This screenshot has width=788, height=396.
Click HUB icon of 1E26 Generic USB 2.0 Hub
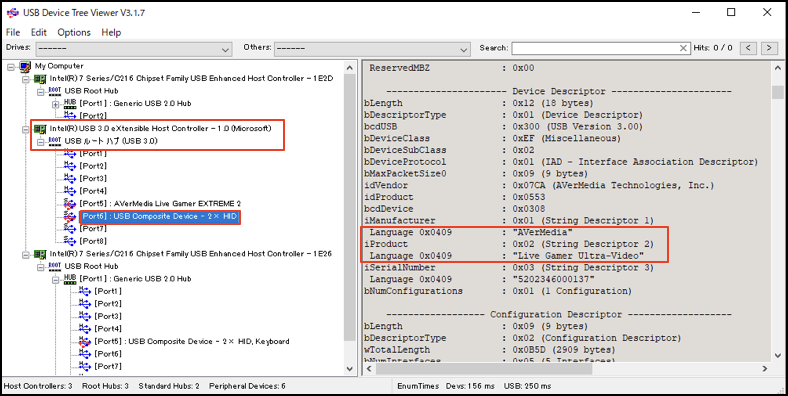click(x=70, y=279)
